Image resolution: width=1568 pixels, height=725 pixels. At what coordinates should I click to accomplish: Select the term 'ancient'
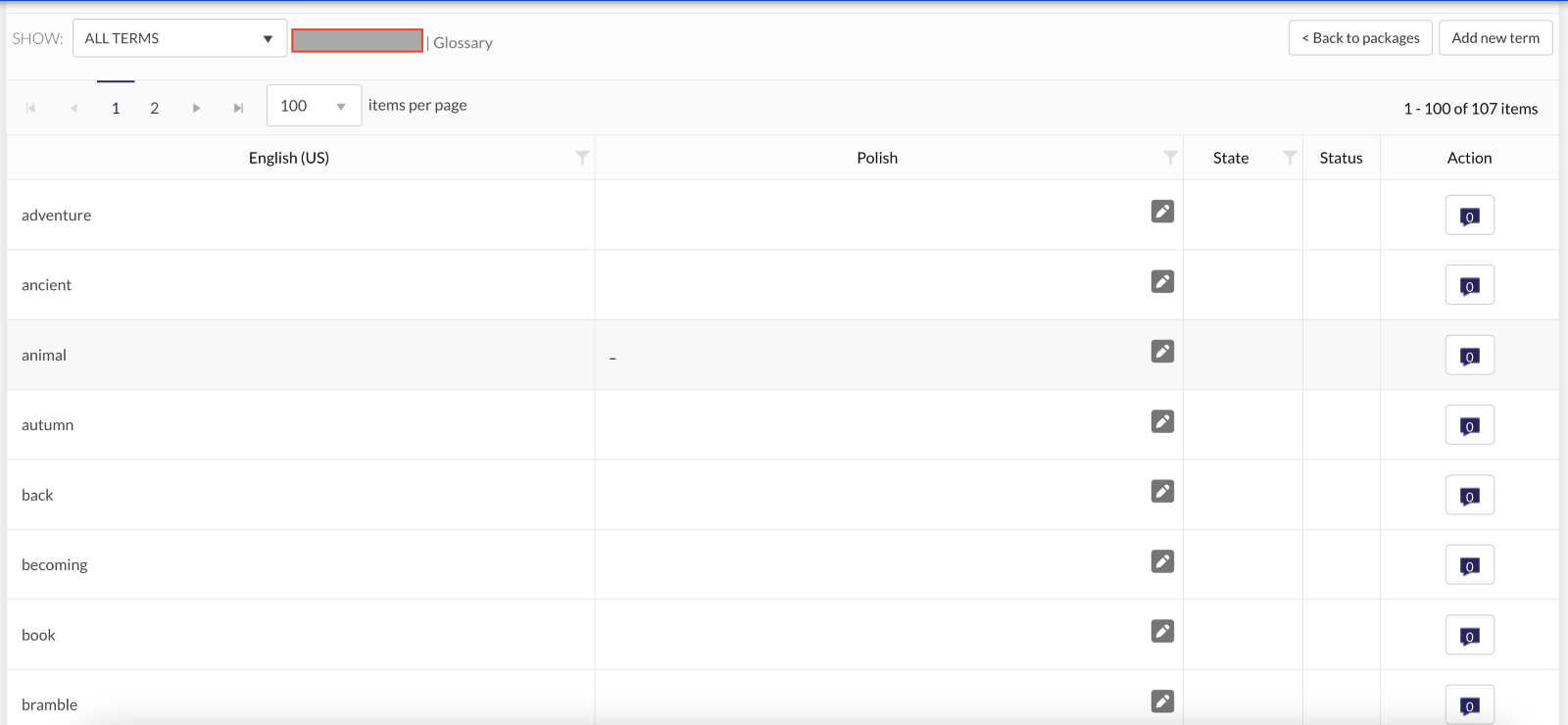(x=46, y=285)
